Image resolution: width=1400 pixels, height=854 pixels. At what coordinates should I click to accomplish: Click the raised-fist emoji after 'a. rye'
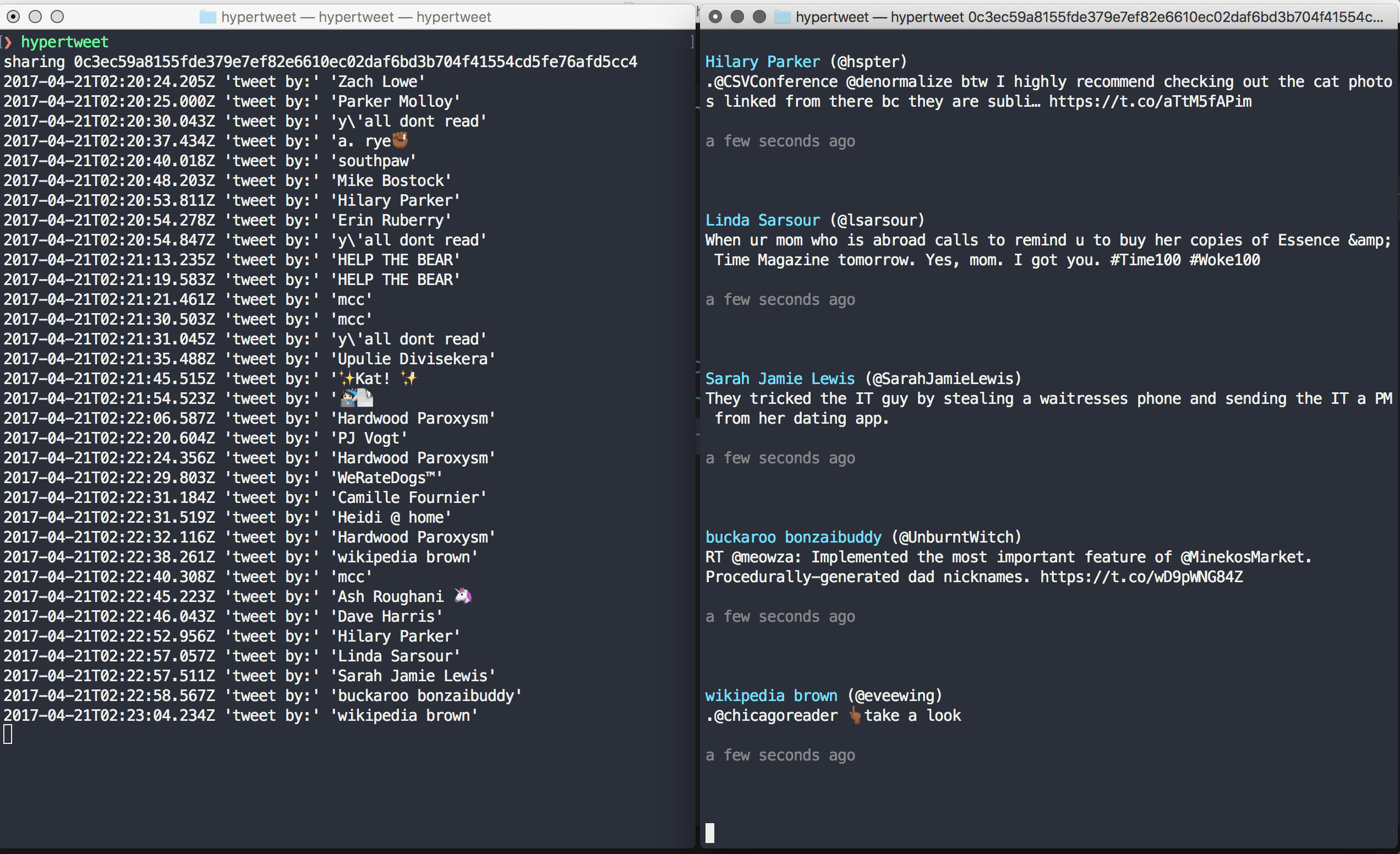(401, 140)
